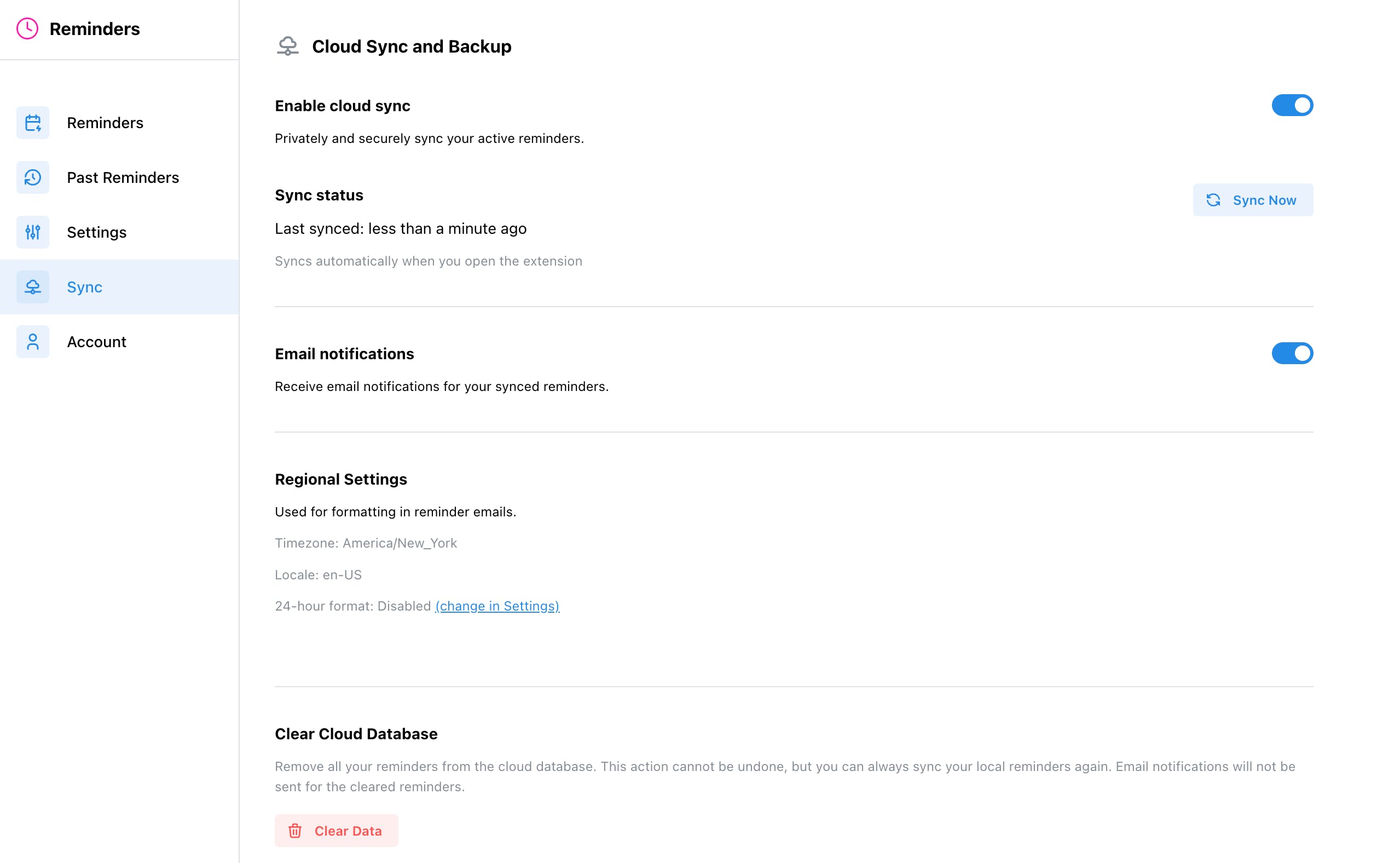Click the sliders icon beside Settings
Viewport: 1400px width, 863px height.
point(32,232)
